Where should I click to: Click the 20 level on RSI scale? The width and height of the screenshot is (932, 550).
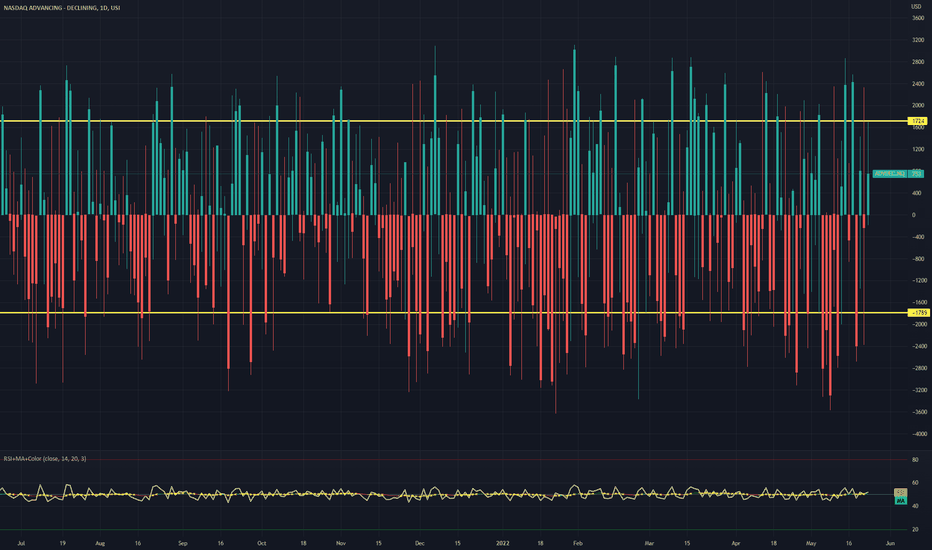[x=915, y=529]
